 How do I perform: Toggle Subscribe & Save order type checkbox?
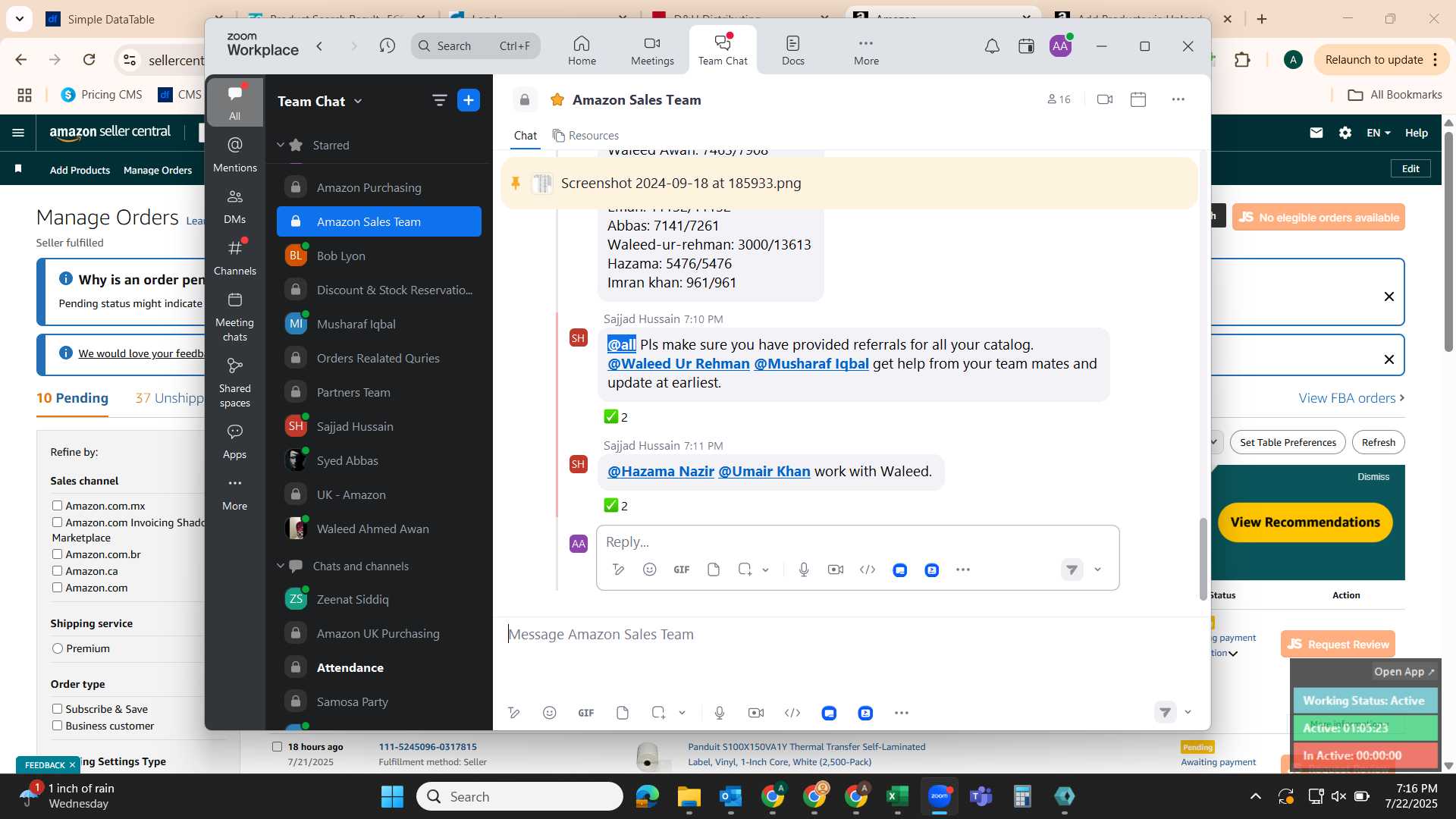(x=57, y=708)
